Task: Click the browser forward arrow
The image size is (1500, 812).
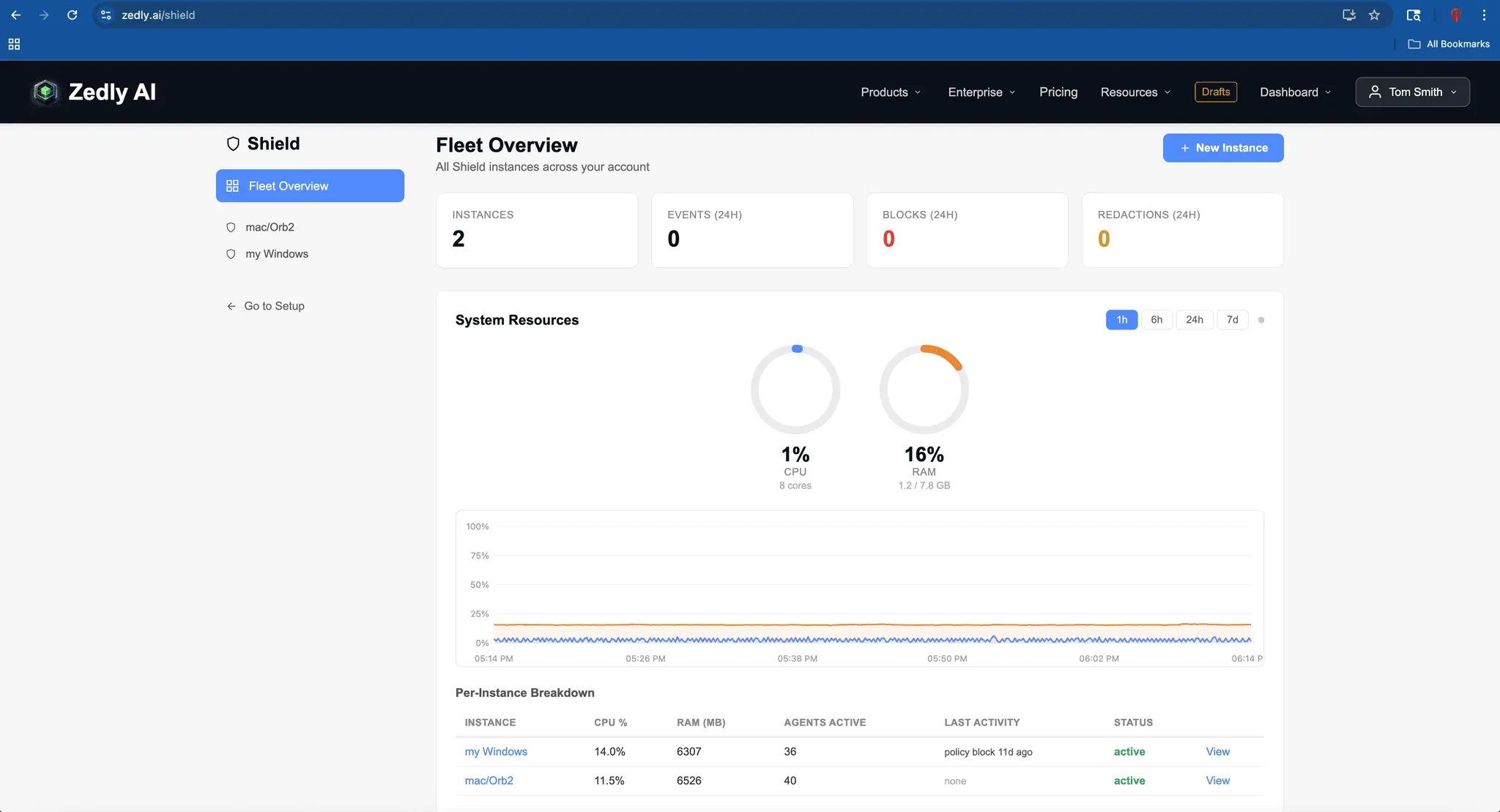Action: pos(44,15)
